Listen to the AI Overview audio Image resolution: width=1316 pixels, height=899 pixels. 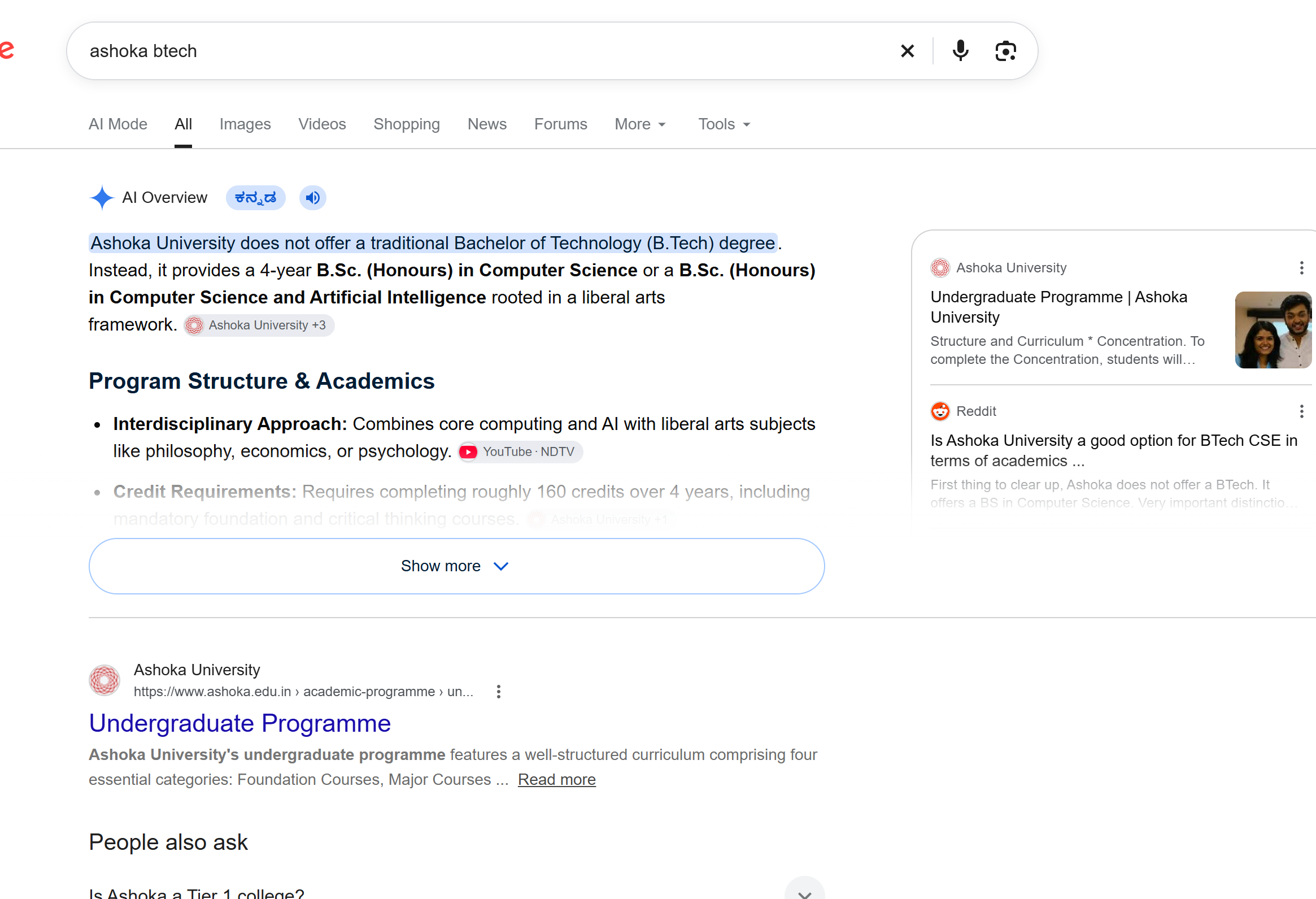click(312, 198)
